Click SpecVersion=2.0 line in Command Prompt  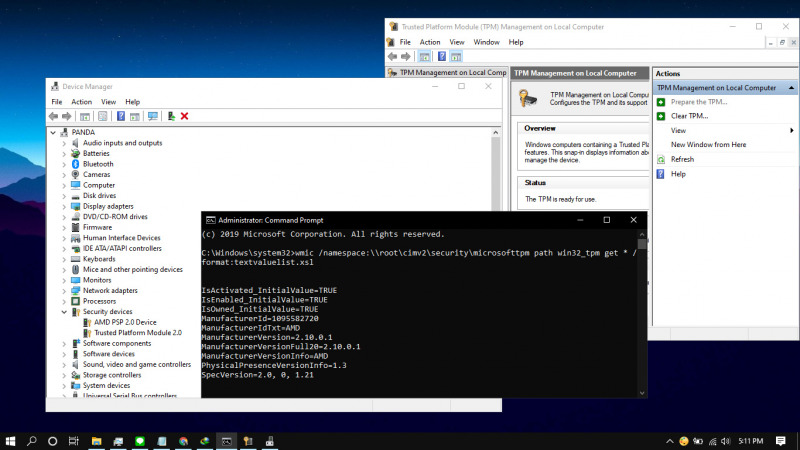coord(258,375)
